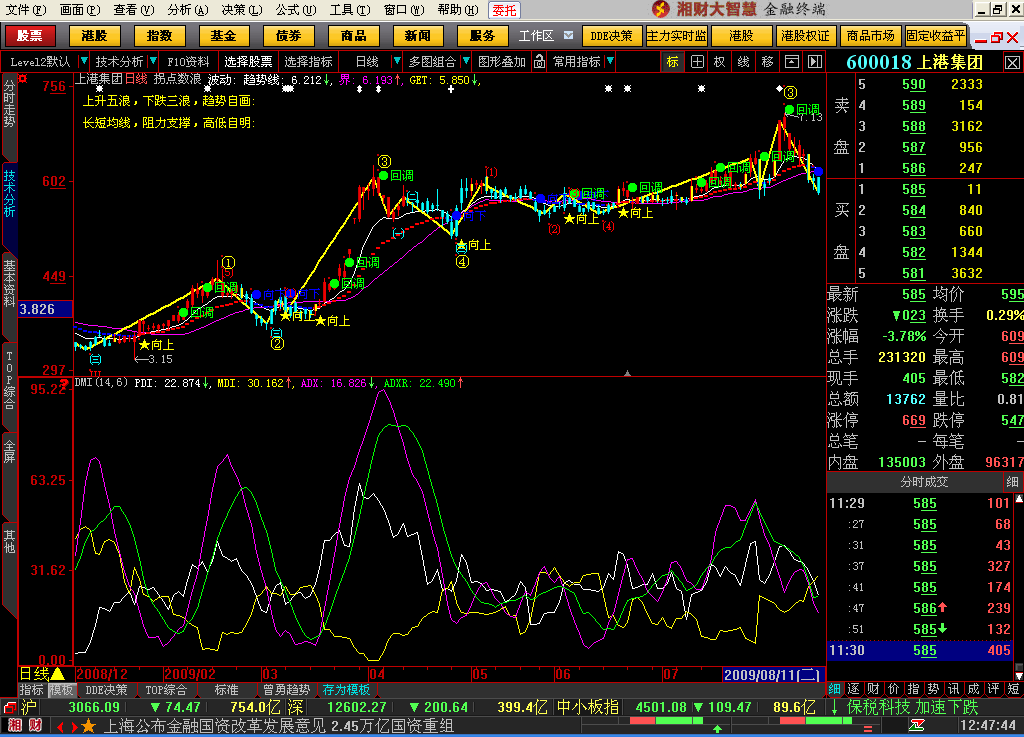Click the 指 index tab icon
1024x737 pixels.
click(914, 689)
